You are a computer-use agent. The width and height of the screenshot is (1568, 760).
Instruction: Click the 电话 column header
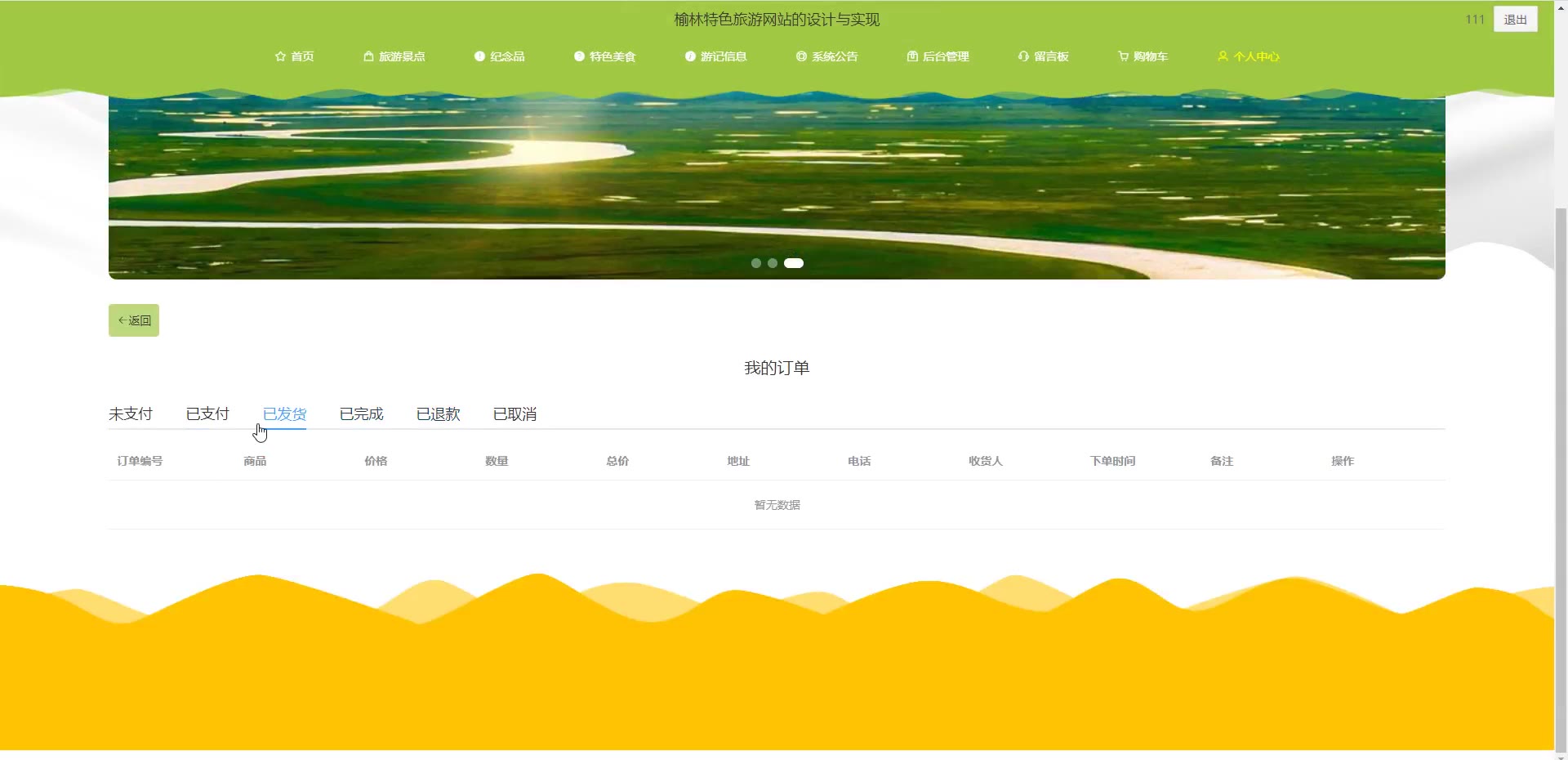pos(859,461)
